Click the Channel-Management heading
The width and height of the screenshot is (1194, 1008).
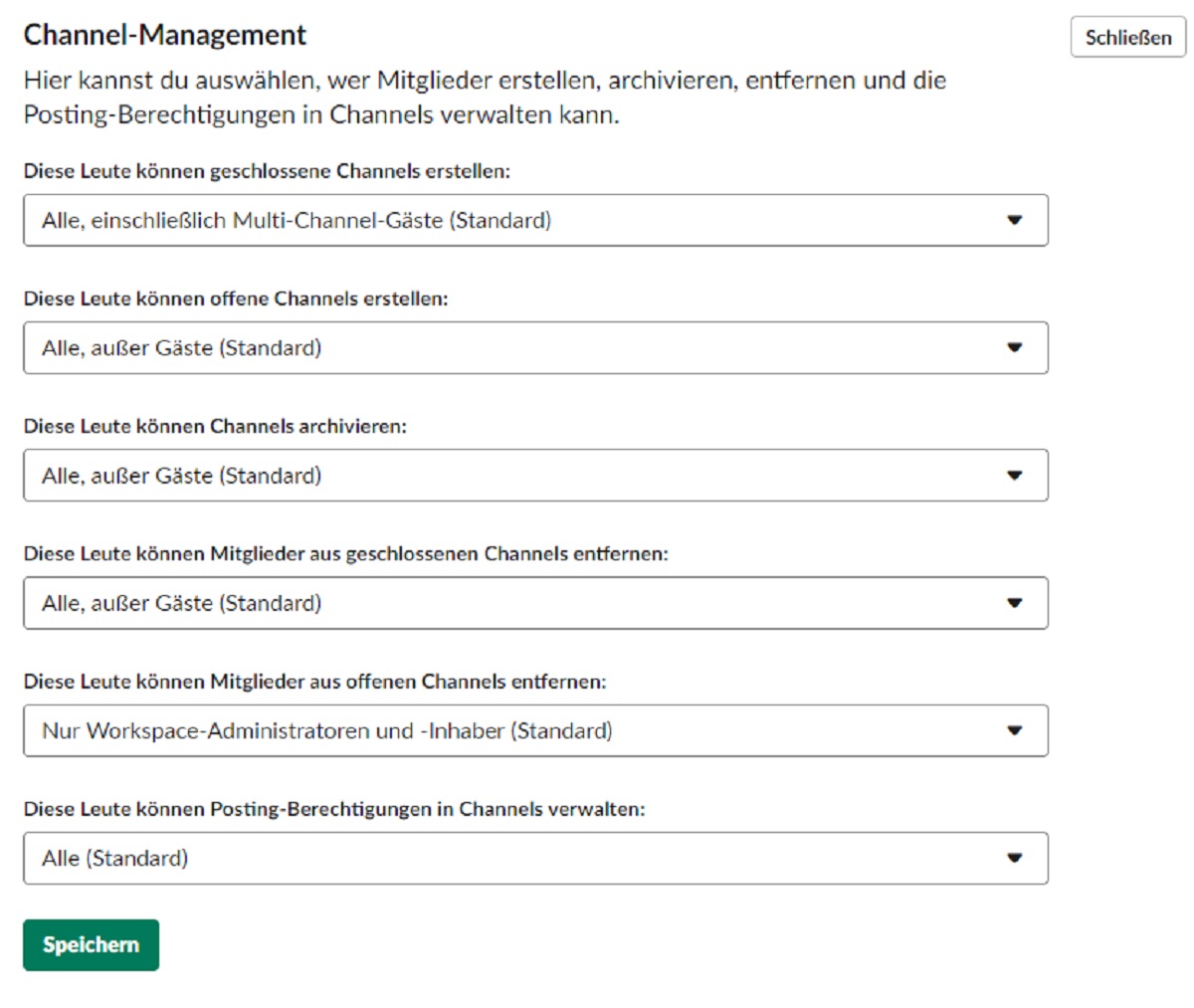(165, 35)
